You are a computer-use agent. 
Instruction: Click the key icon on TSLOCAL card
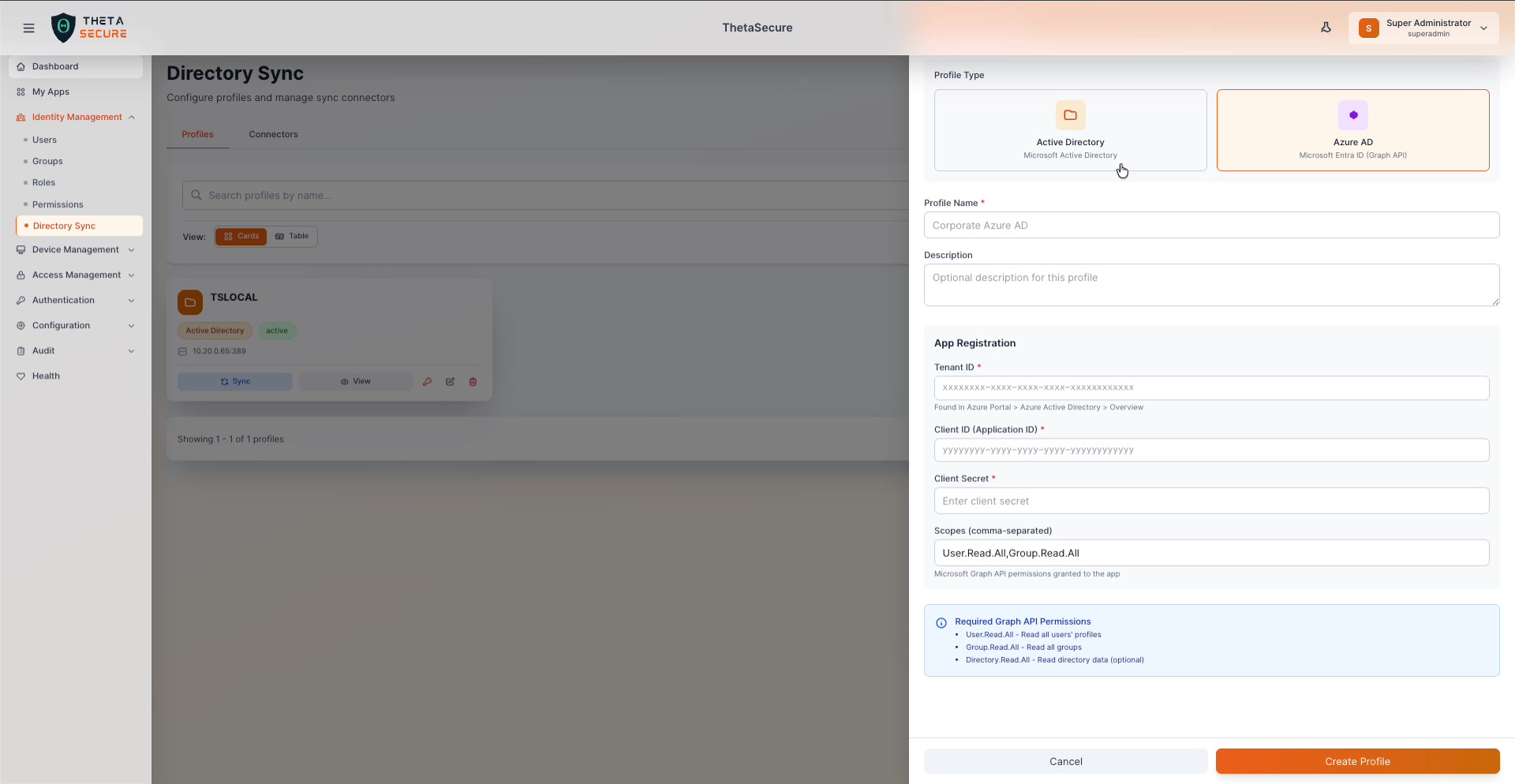point(428,382)
